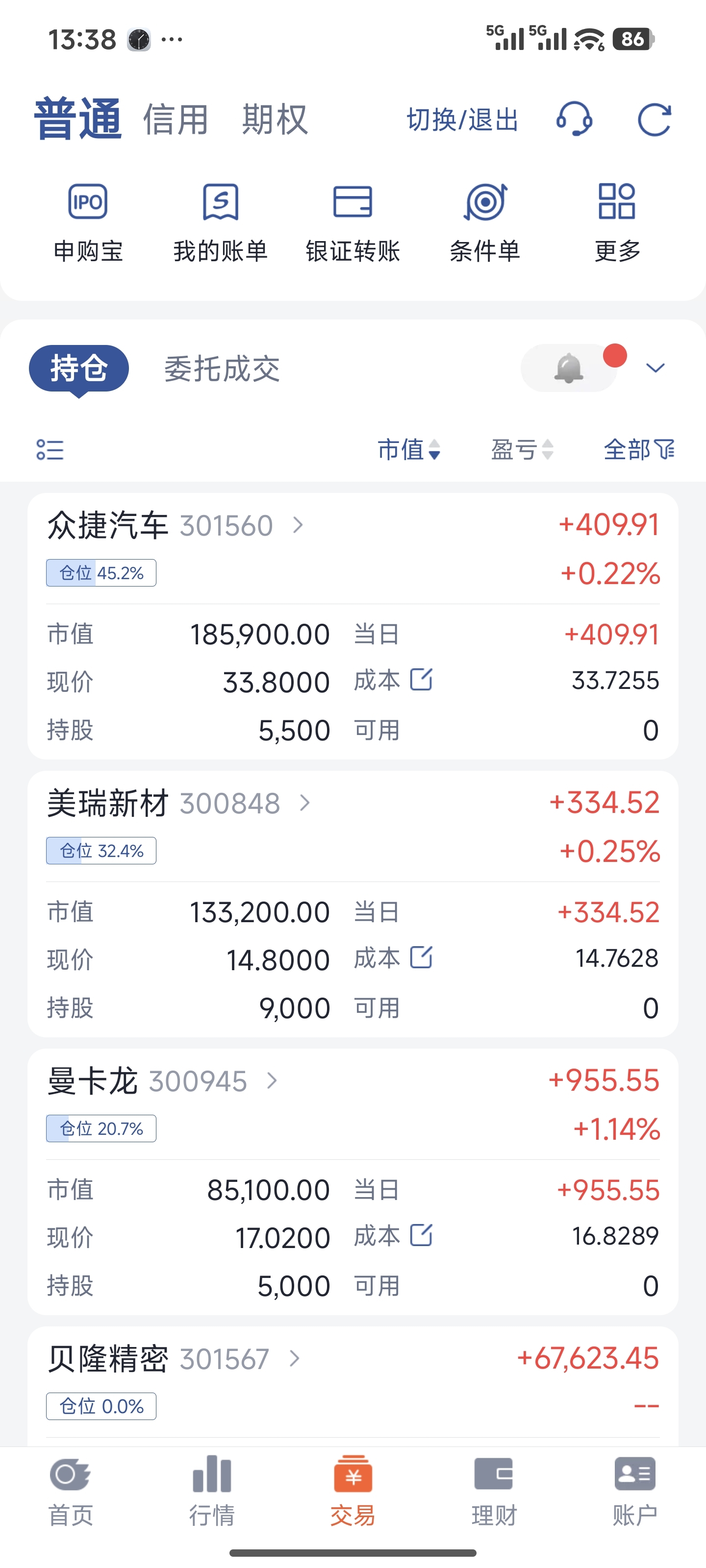Open 我的账单 bill icon
This screenshot has height=1568, width=706.
coord(221,201)
